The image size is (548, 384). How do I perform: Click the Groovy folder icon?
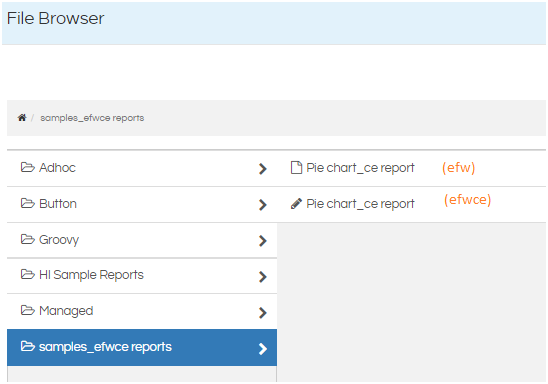pyautogui.click(x=28, y=239)
